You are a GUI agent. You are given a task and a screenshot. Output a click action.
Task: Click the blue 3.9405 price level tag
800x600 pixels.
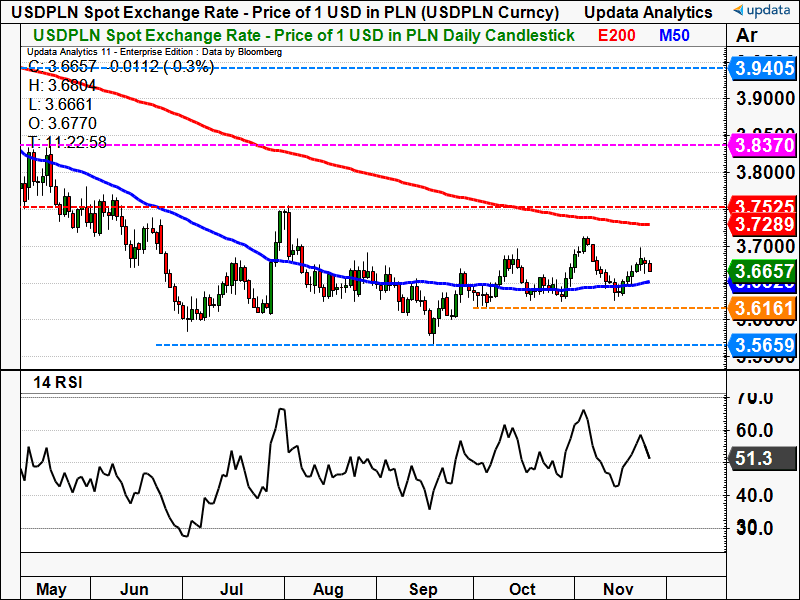point(762,69)
